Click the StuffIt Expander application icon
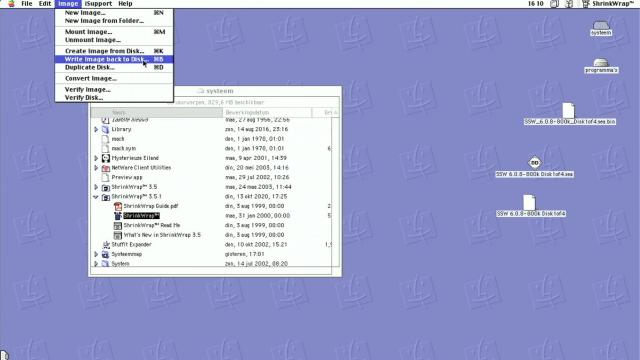The width and height of the screenshot is (640, 360). 106,244
